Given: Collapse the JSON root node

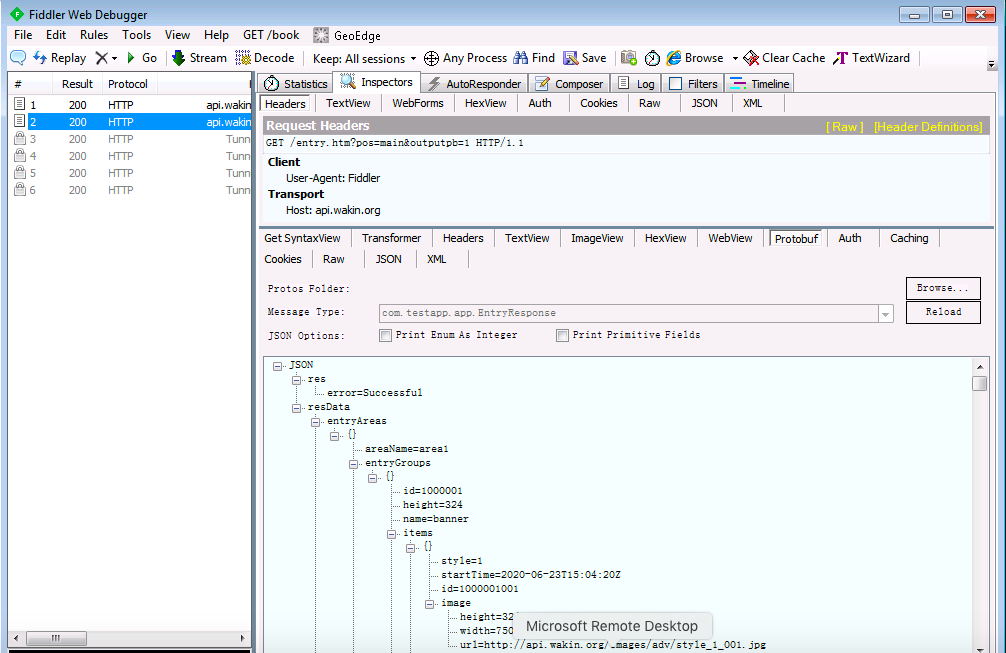Looking at the screenshot, I should pyautogui.click(x=277, y=366).
